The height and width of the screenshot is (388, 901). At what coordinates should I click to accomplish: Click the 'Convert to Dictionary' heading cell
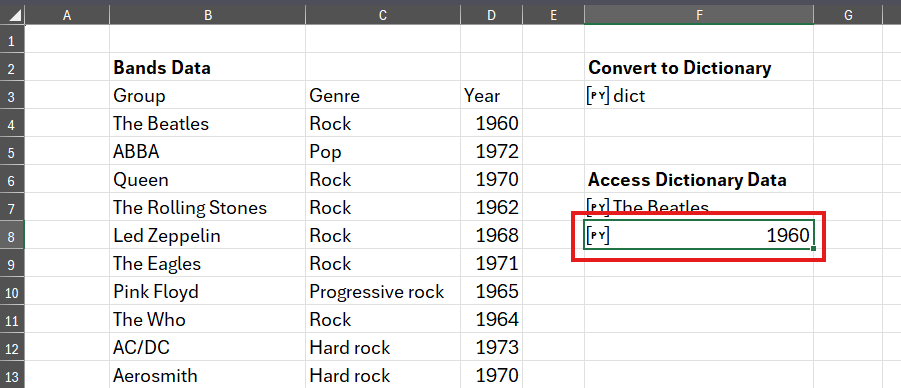coord(699,67)
